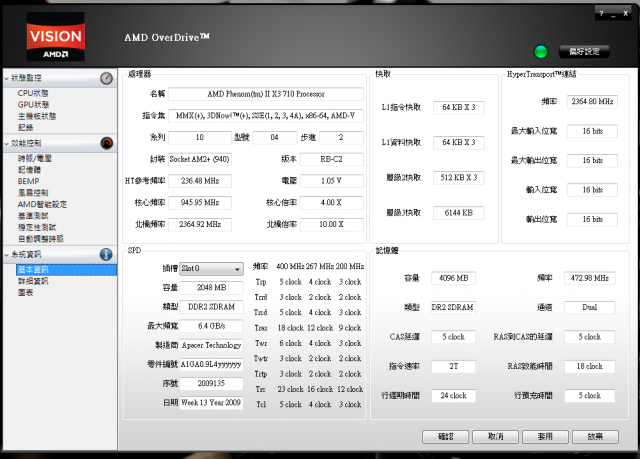Click the 4.00 X core multiplier value
Screen dimensions: 640x459
point(331,202)
